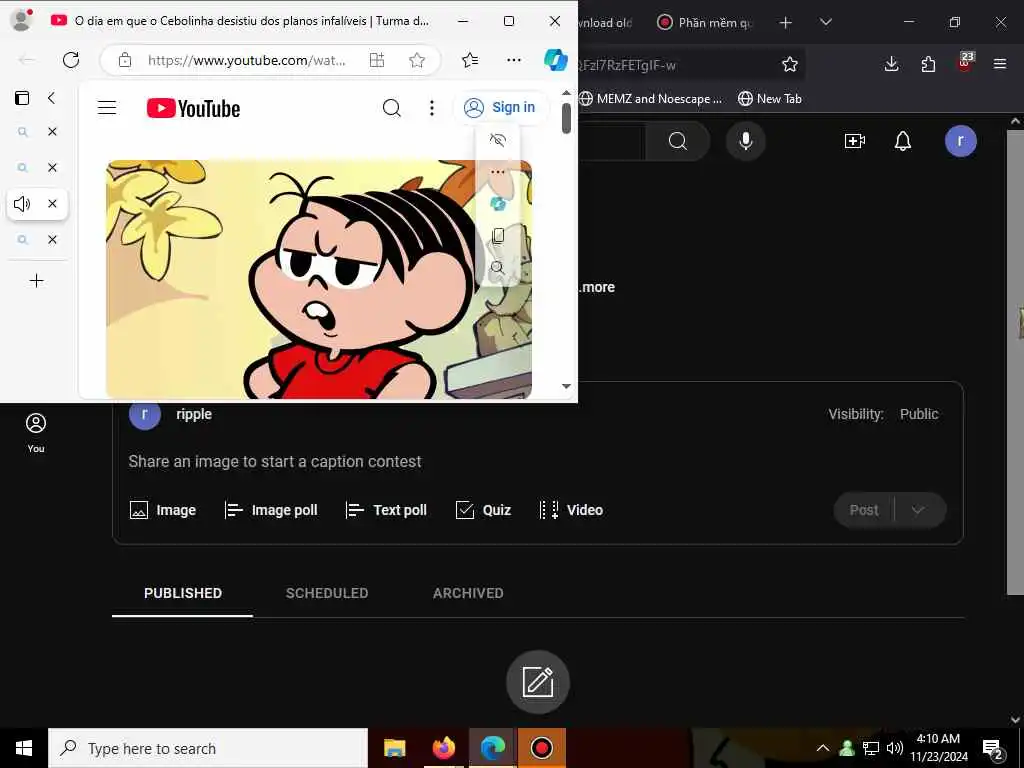This screenshot has height=768, width=1024.
Task: Click the uBlock extension badge icon
Action: tap(965, 62)
